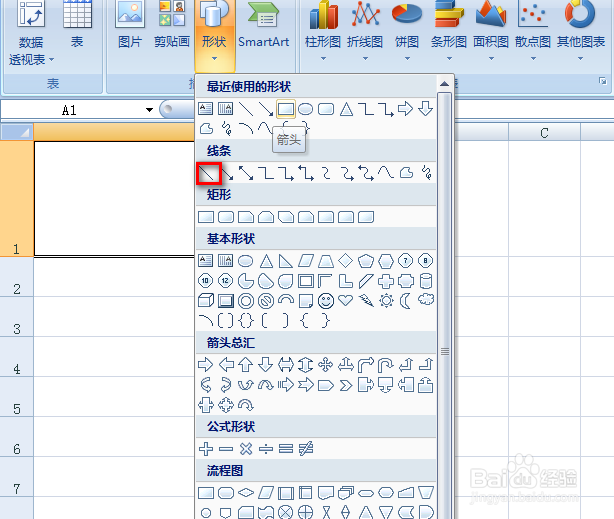The height and width of the screenshot is (519, 614).
Task: Select column C header
Action: click(x=544, y=132)
